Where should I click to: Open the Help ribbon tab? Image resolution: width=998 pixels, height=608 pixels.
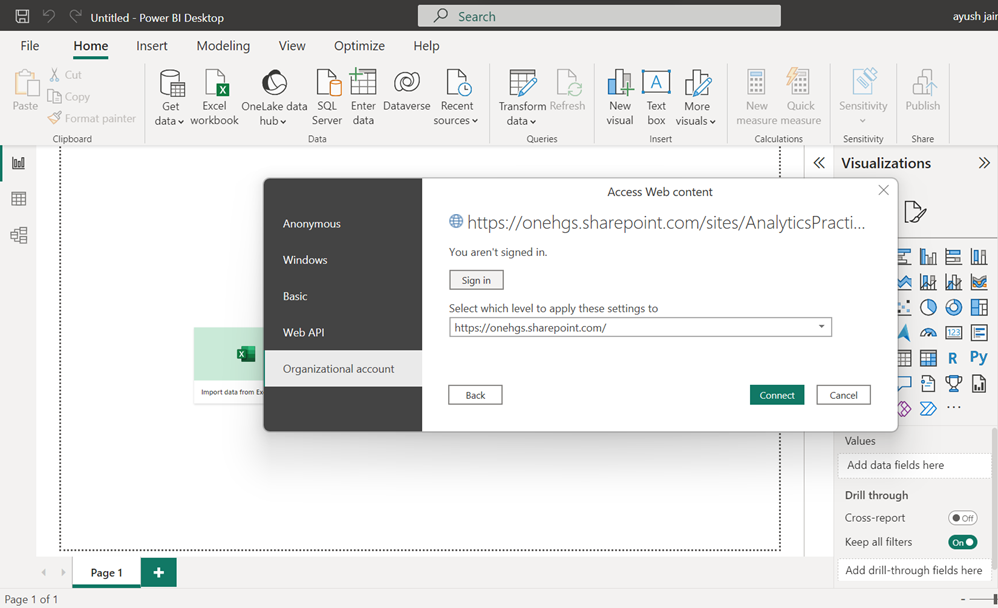pos(426,46)
